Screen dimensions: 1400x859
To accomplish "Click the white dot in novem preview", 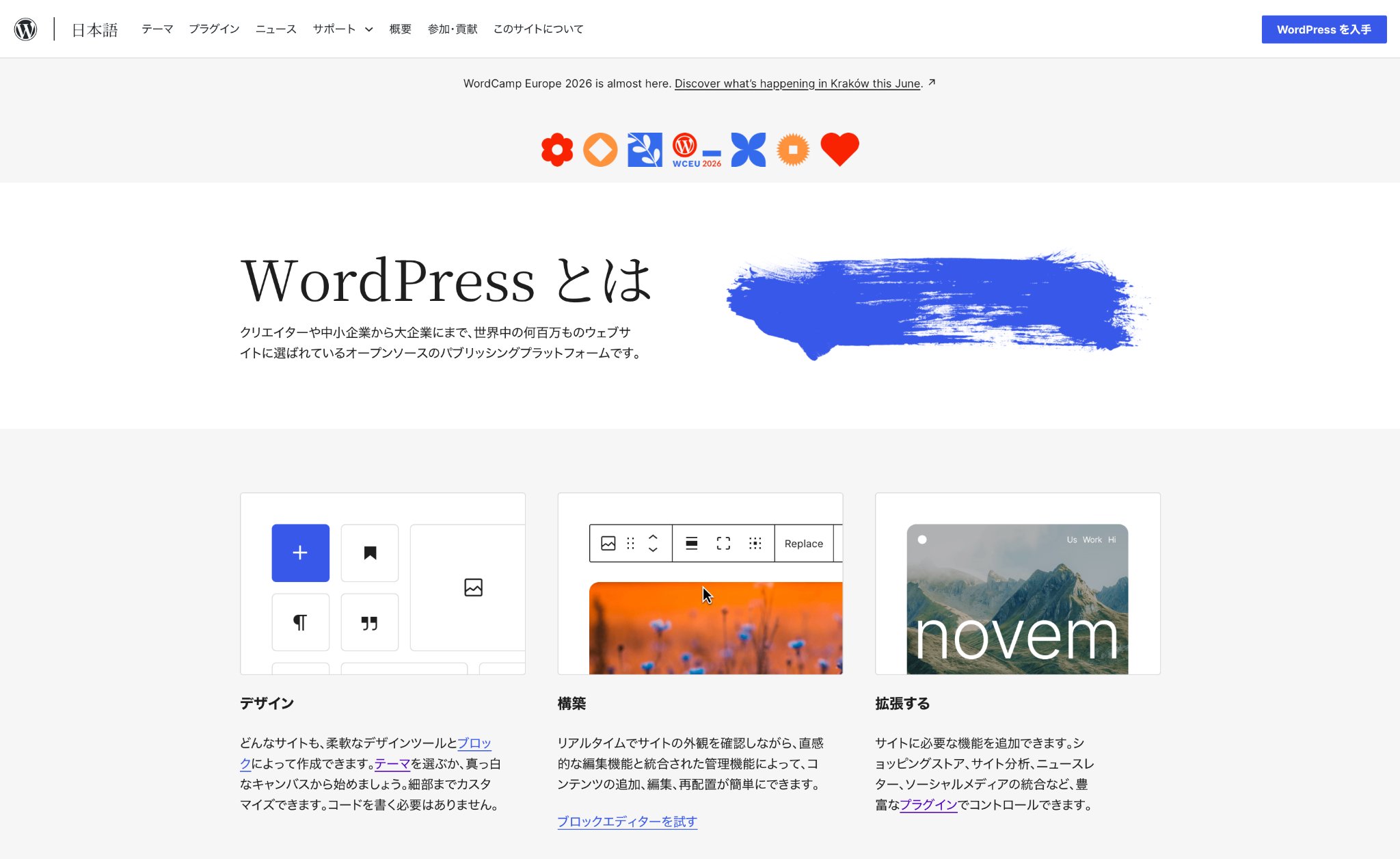I will tap(921, 540).
